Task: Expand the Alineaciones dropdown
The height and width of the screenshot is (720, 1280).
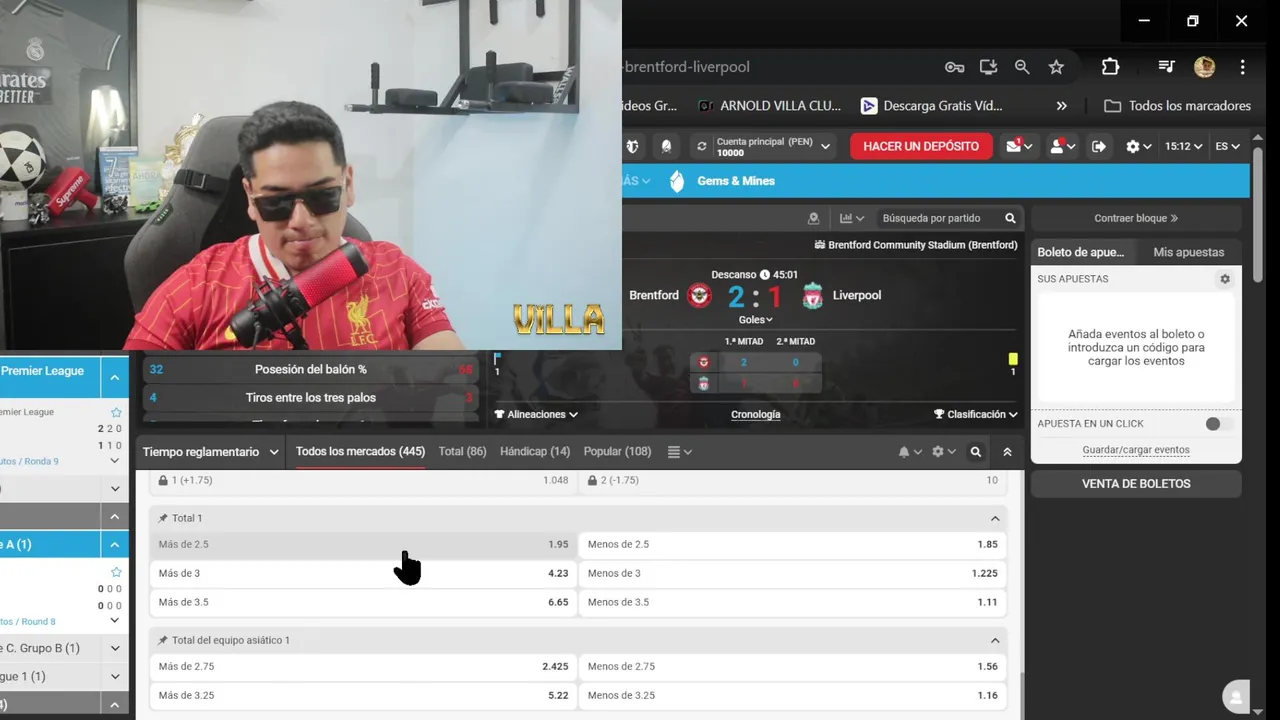Action: point(536,414)
